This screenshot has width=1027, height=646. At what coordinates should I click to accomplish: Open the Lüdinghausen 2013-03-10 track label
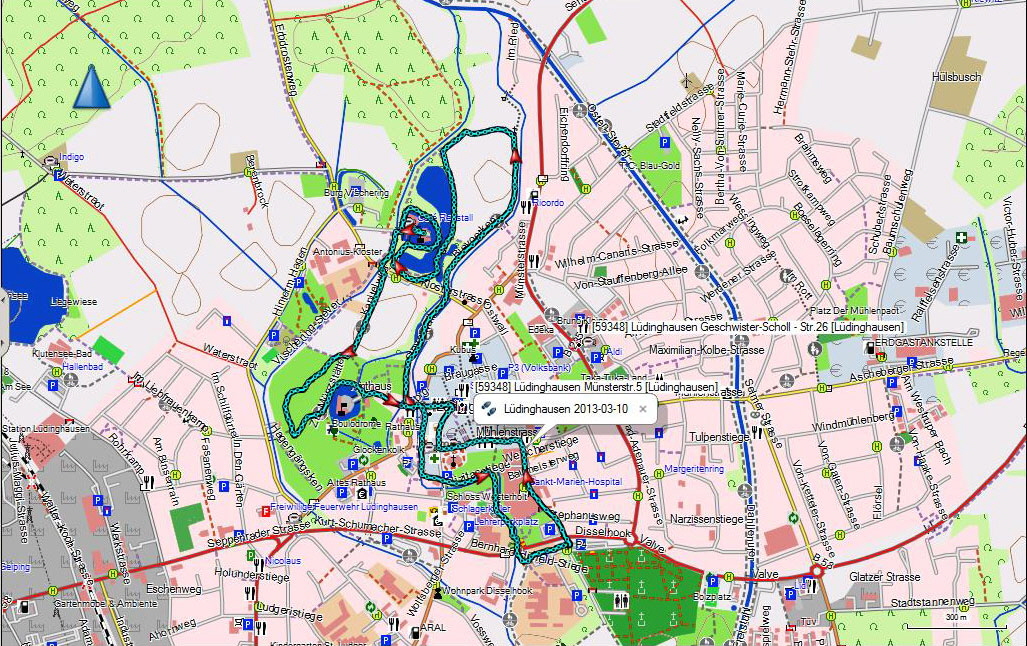[x=565, y=409]
